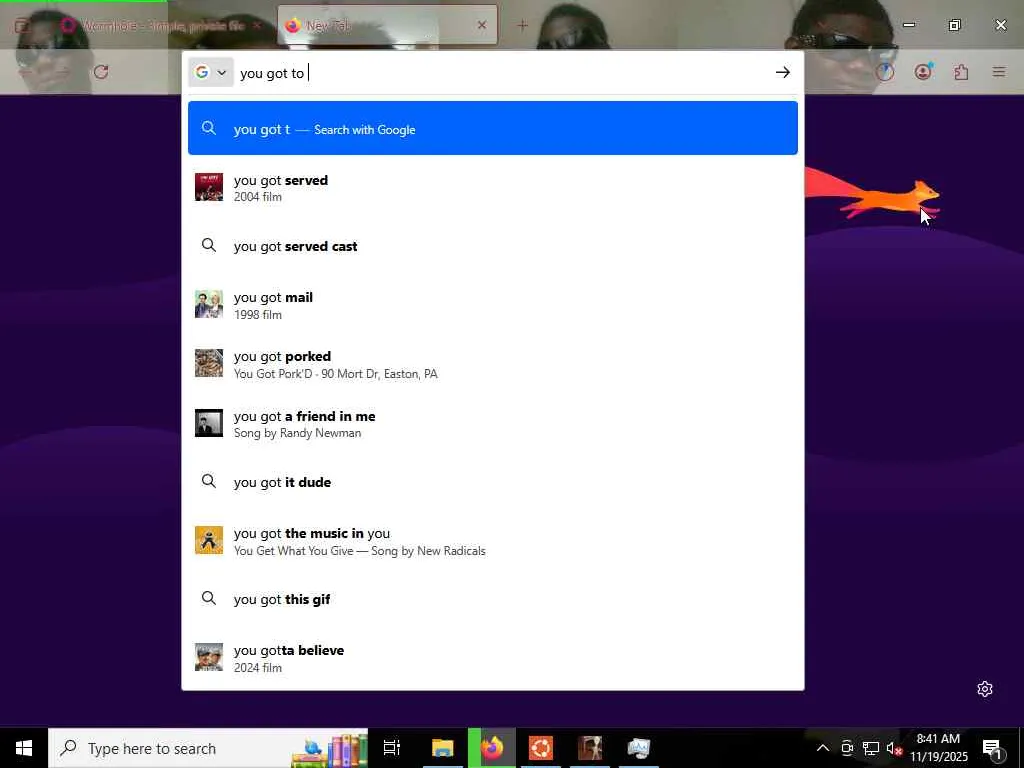Open the clock showing 8:41 AM

938,748
